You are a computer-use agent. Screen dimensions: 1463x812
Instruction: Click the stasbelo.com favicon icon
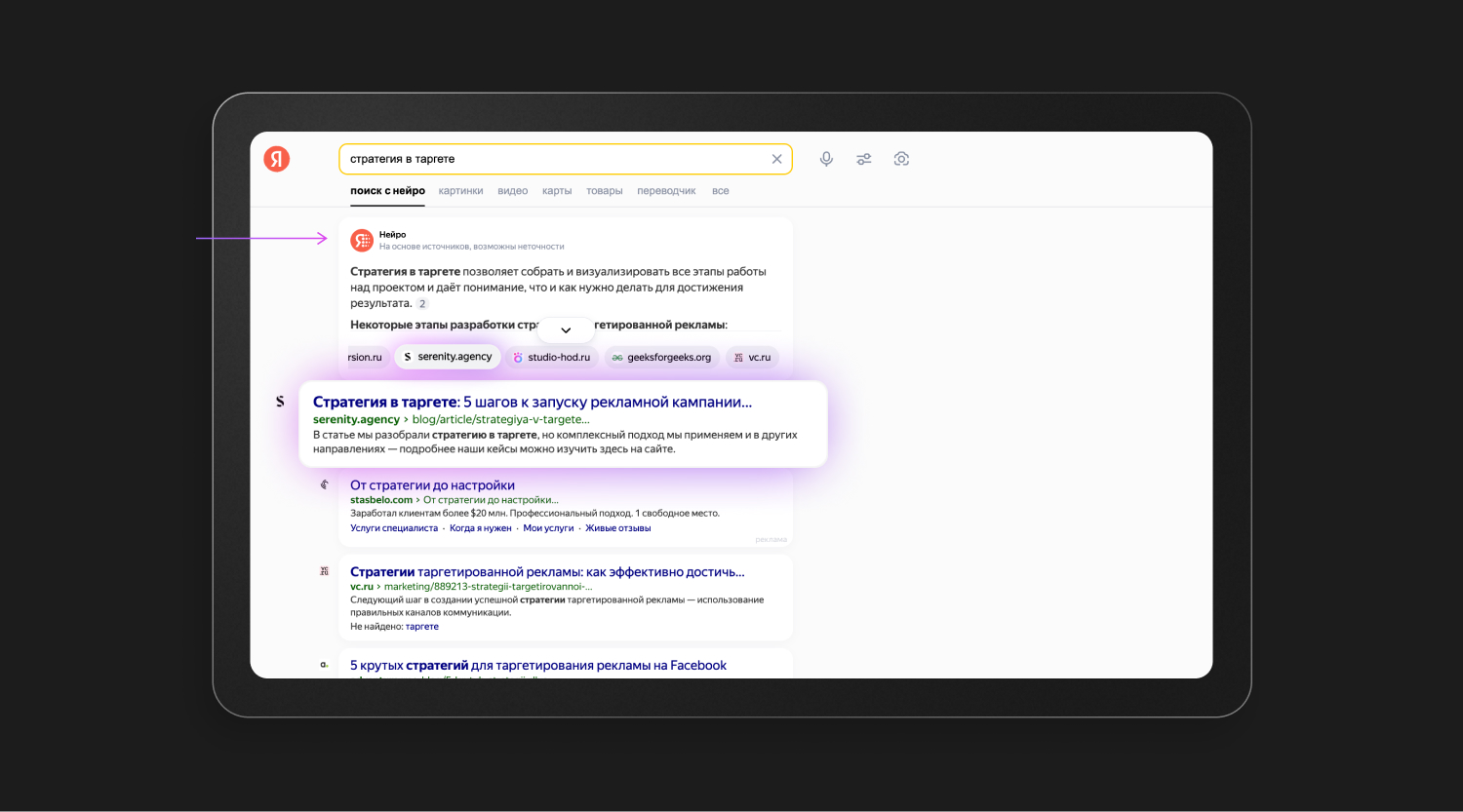click(x=325, y=484)
